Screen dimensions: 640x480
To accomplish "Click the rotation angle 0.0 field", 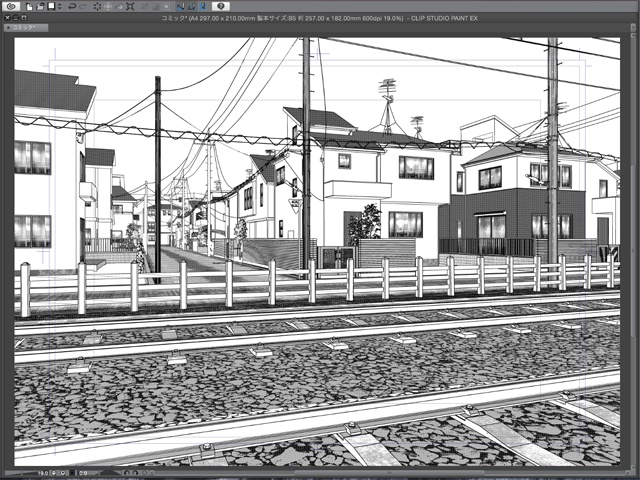I will (83, 473).
